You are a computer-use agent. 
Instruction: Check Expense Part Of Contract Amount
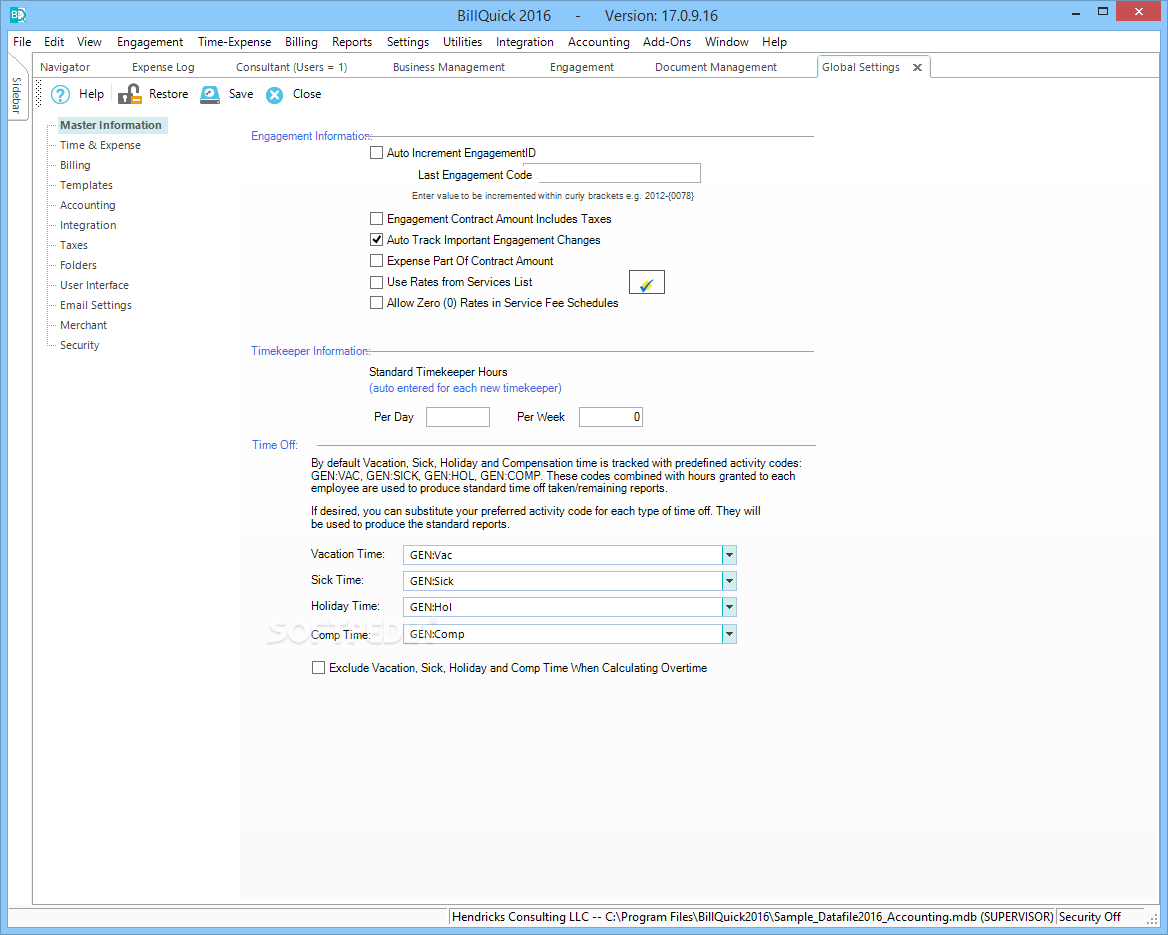(376, 261)
